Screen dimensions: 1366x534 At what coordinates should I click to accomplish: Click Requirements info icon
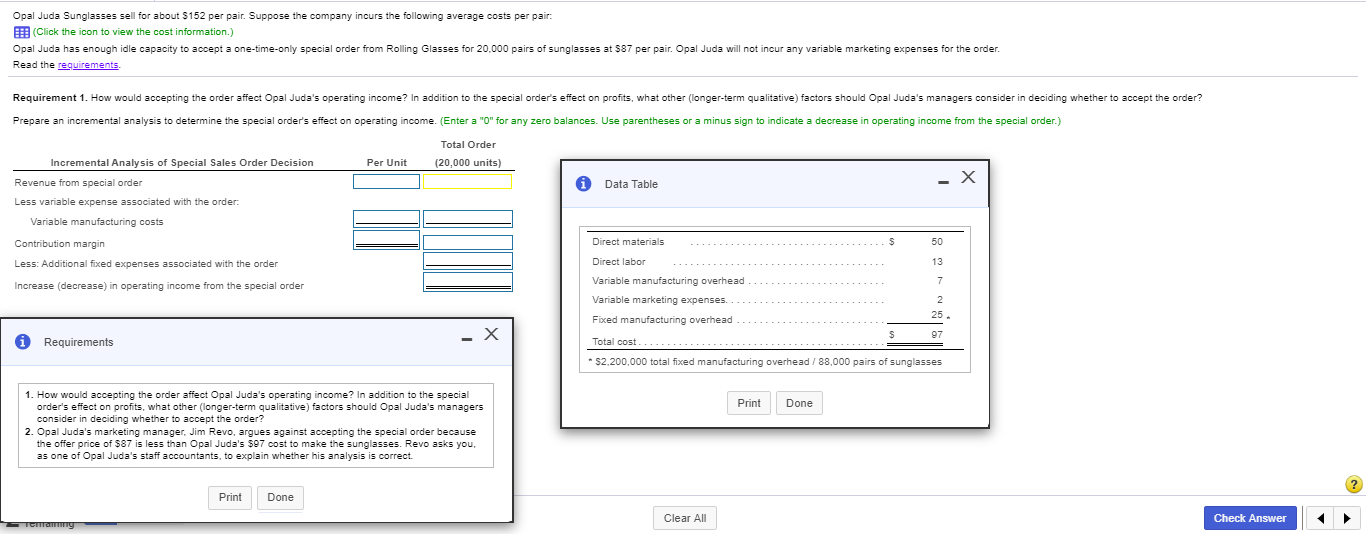[22, 342]
